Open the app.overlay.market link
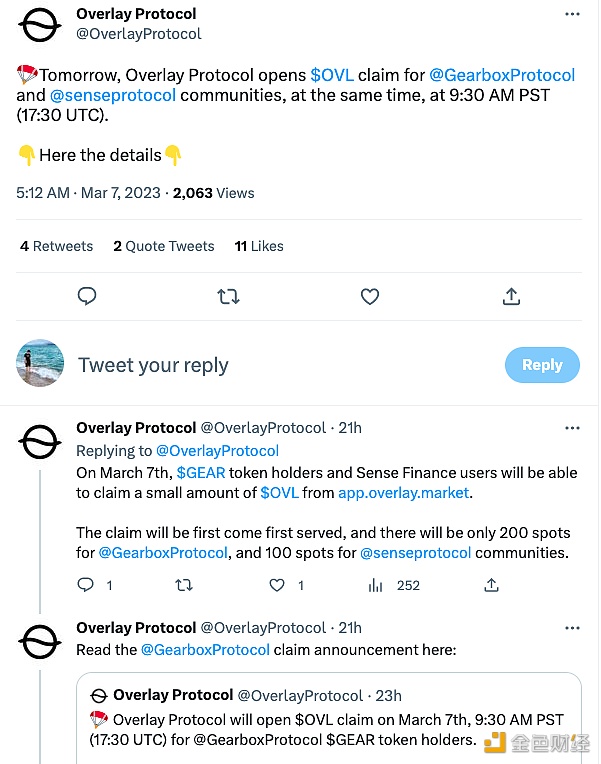Screen dimensions: 601x764 coord(406,492)
